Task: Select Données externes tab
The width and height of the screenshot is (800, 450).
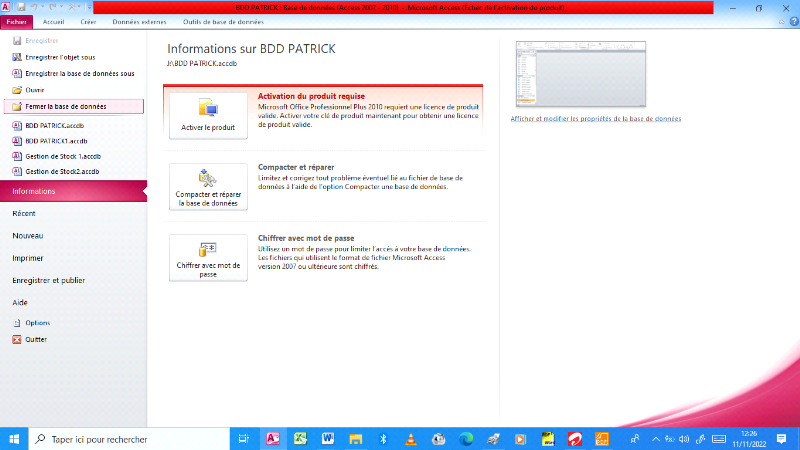Action: click(139, 21)
